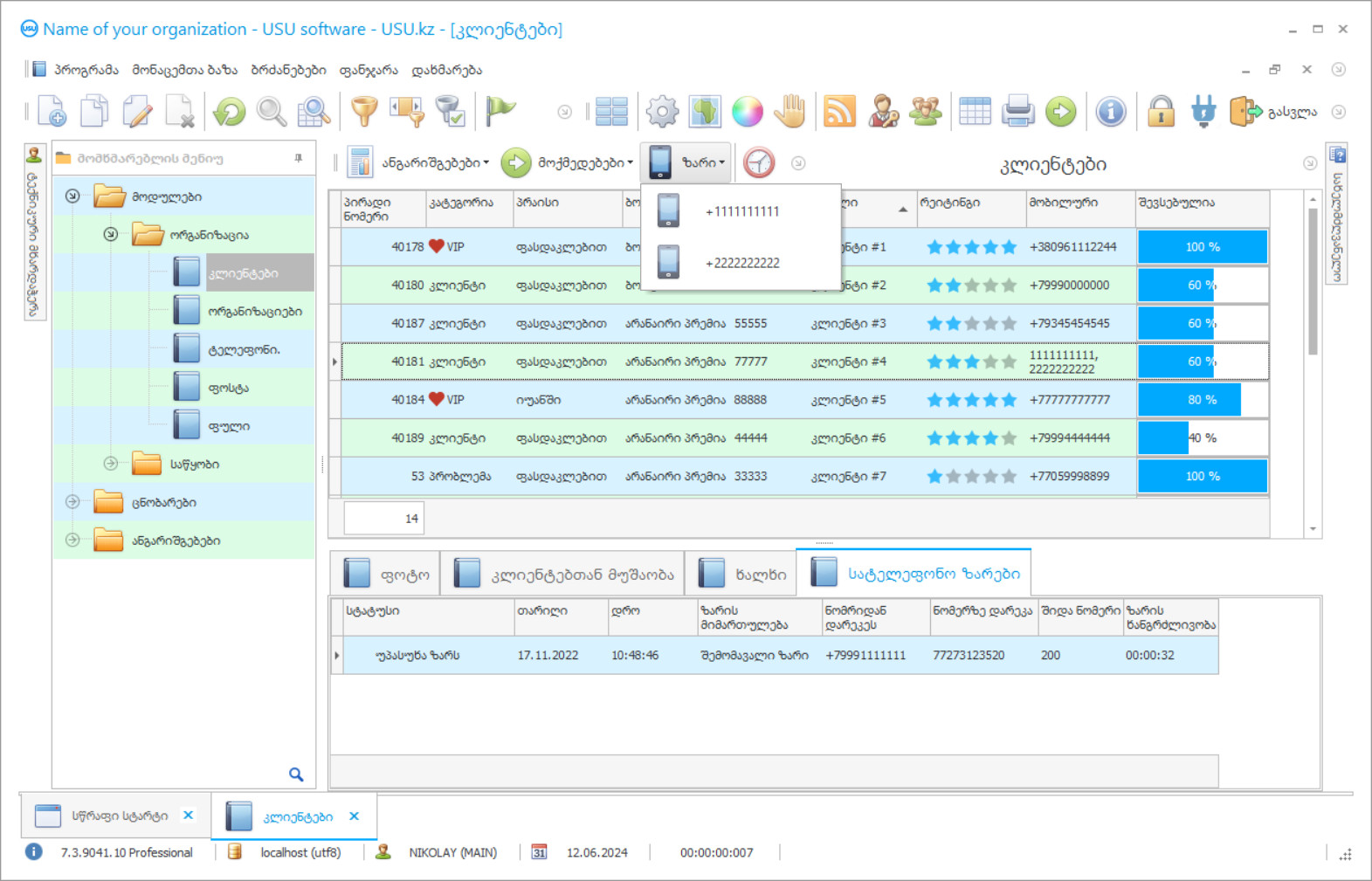Image resolution: width=1372 pixels, height=881 pixels.
Task: Click the printer icon
Action: click(1018, 112)
